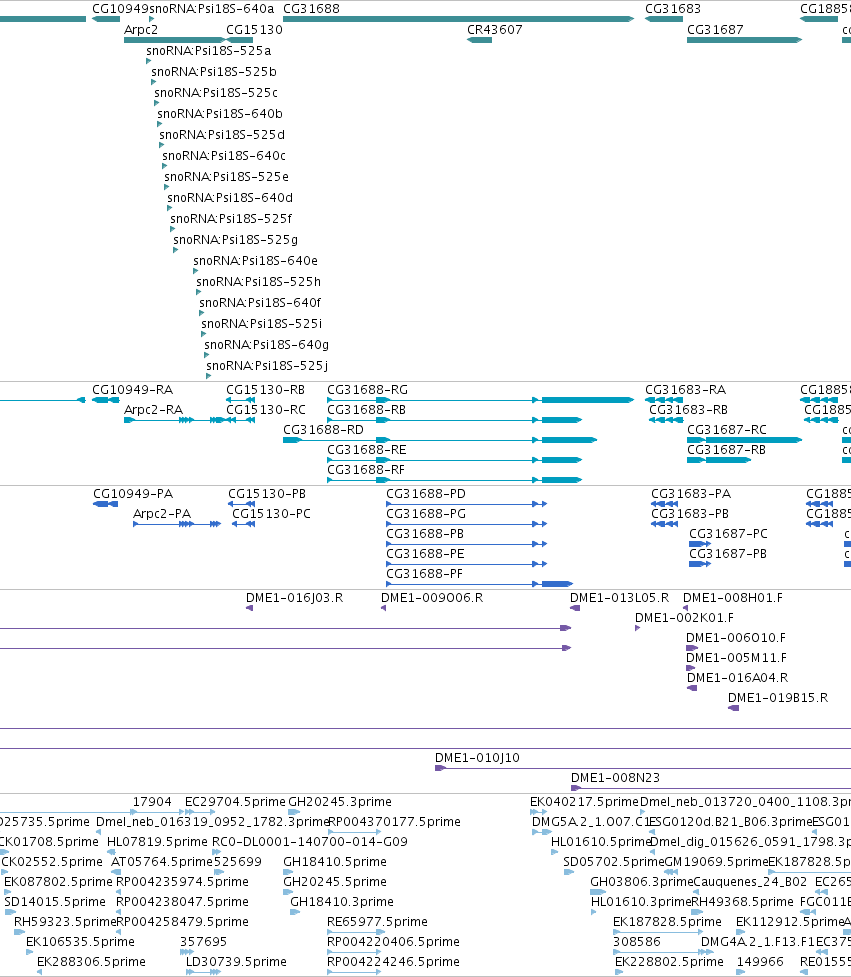Select the 'CG31687' gene label
This screenshot has height=977, width=851.
pos(715,29)
